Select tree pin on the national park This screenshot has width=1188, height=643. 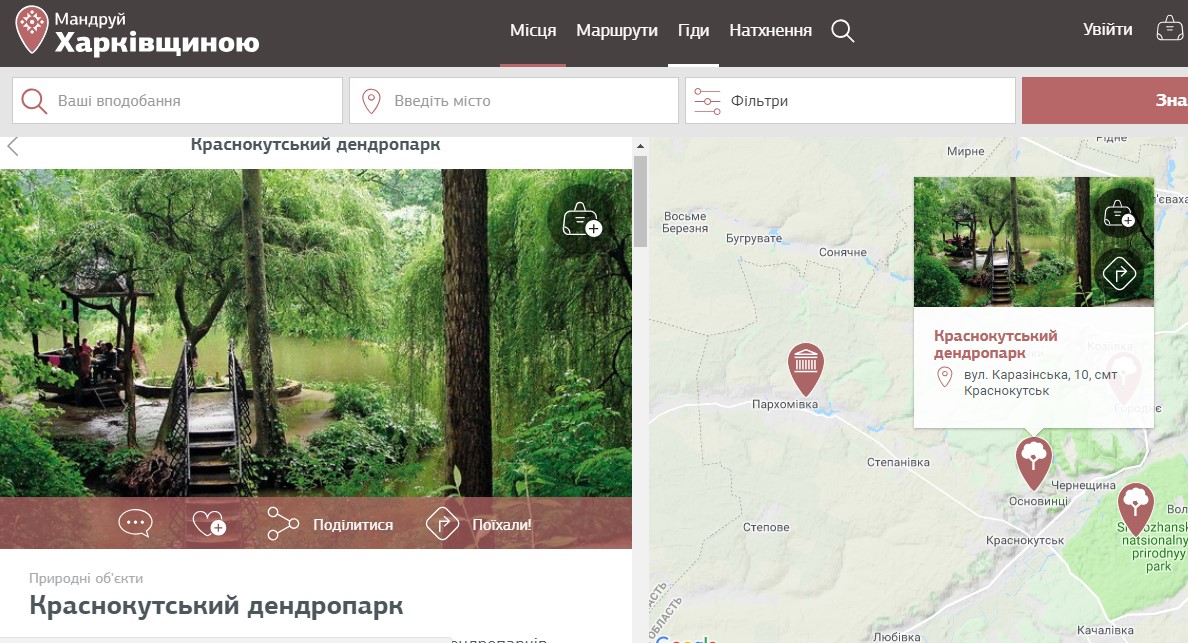point(1136,509)
